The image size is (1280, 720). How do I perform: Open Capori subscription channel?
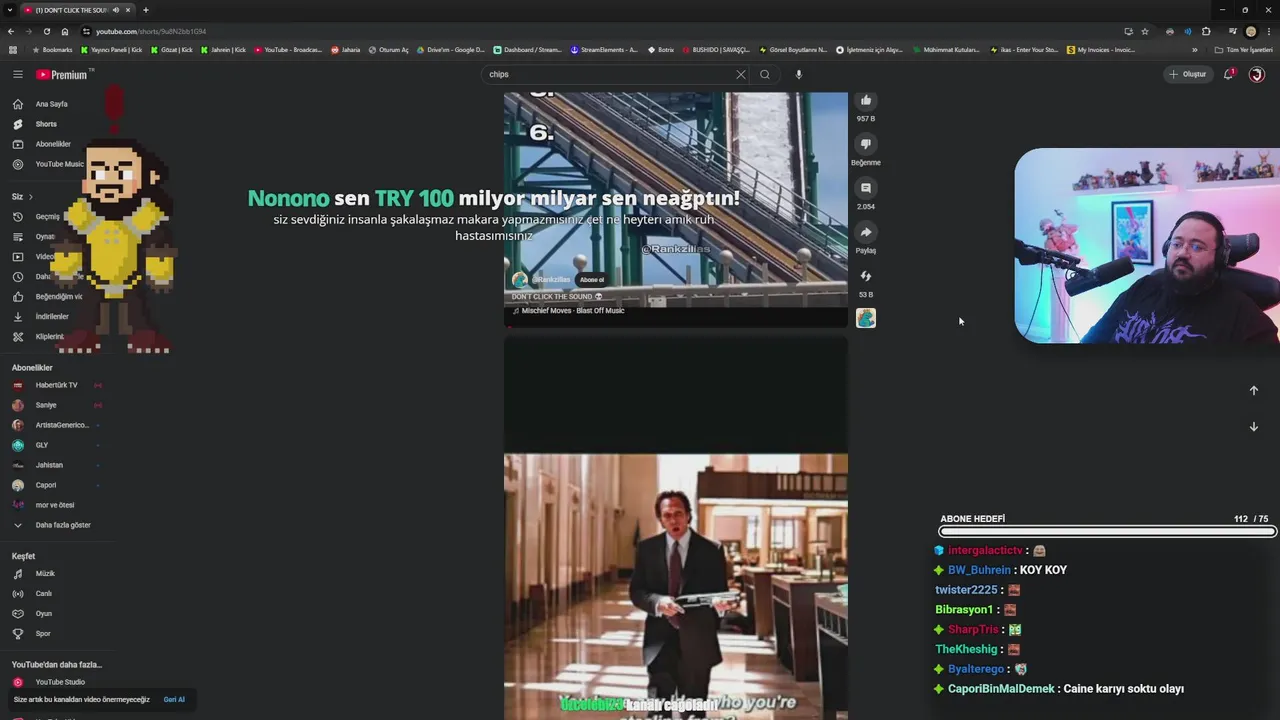click(x=46, y=485)
